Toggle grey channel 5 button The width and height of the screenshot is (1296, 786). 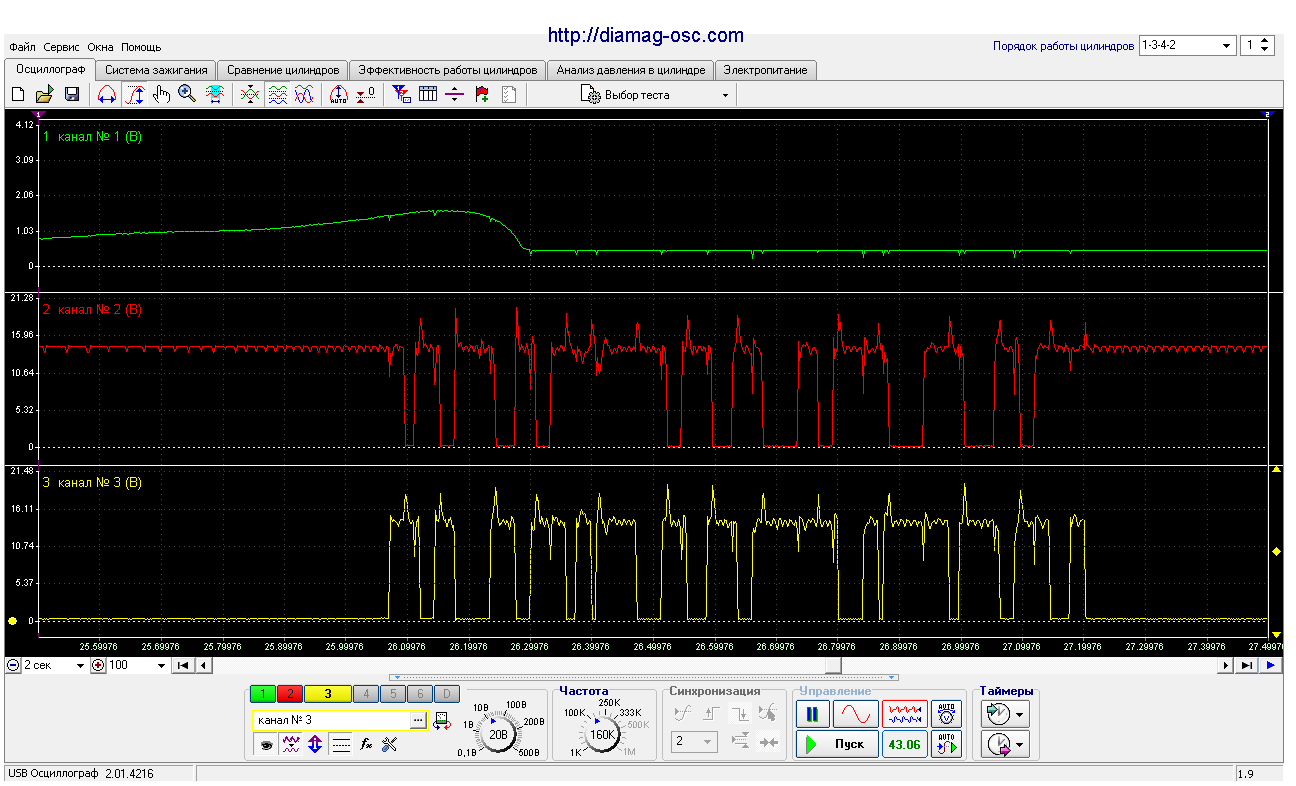coord(393,693)
